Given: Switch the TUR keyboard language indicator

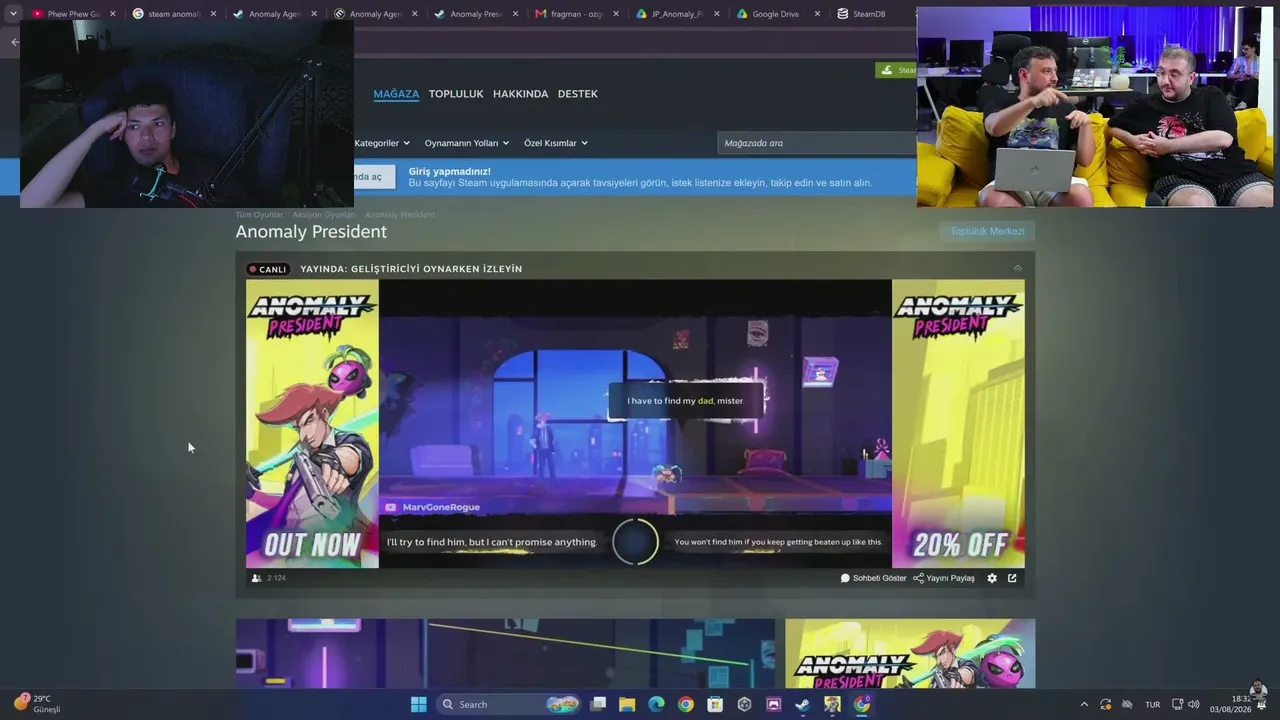Looking at the screenshot, I should pyautogui.click(x=1152, y=704).
